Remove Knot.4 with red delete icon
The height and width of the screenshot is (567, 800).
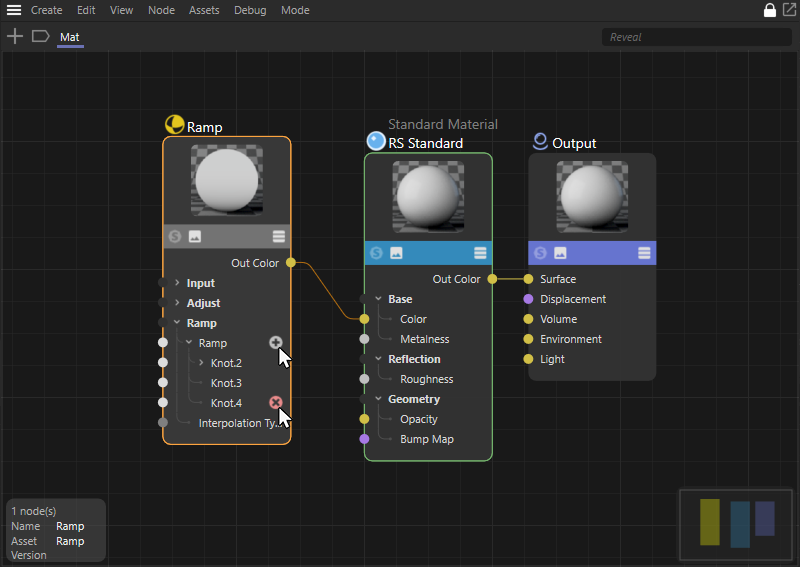[276, 403]
